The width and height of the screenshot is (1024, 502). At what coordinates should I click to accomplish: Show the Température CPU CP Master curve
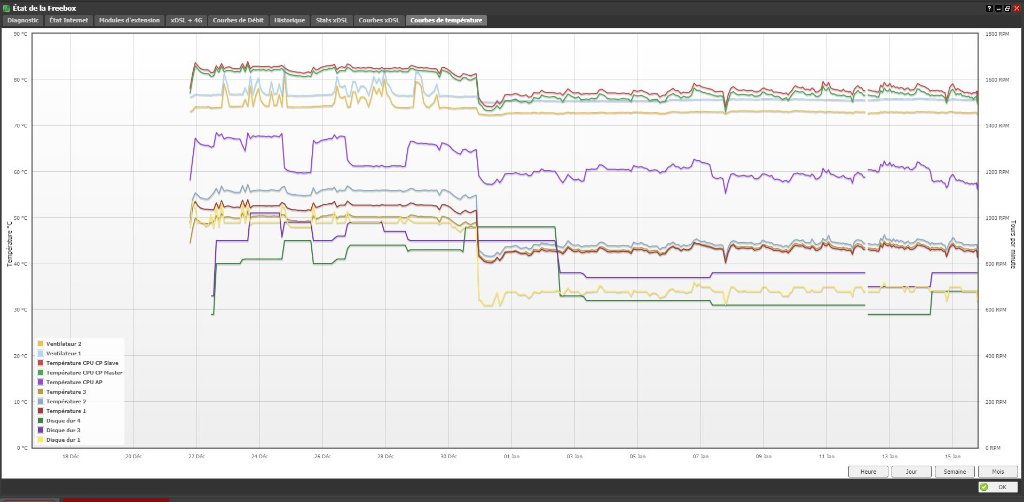pyautogui.click(x=79, y=373)
